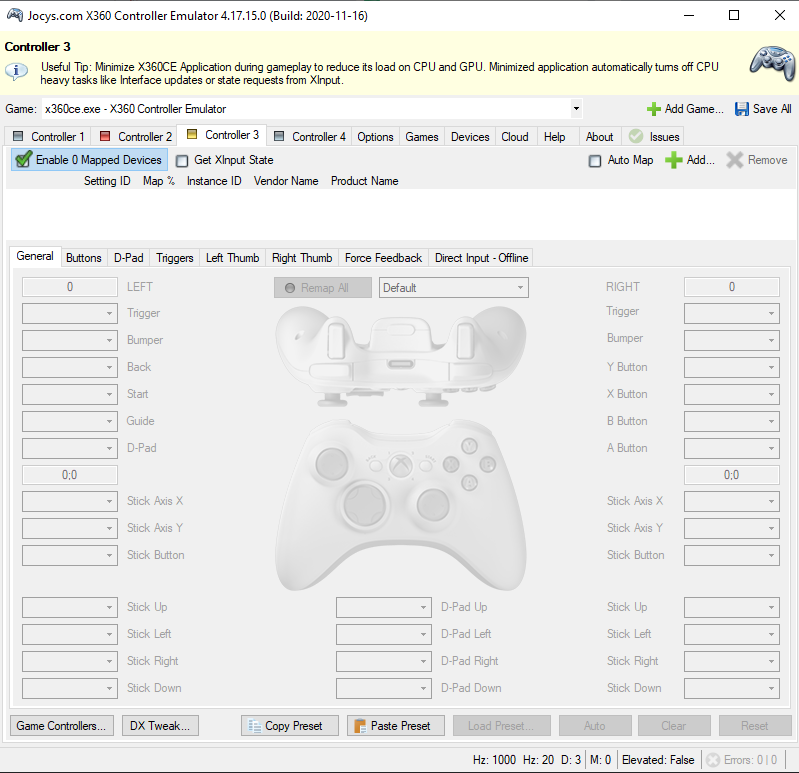
Task: Open the Cloud tab
Action: pyautogui.click(x=515, y=137)
